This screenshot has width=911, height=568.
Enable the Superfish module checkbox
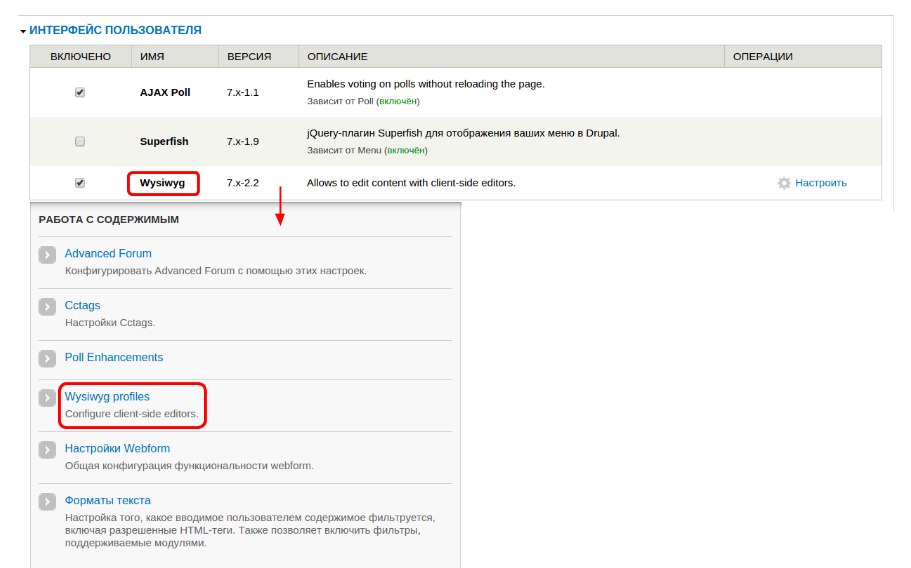coord(80,141)
